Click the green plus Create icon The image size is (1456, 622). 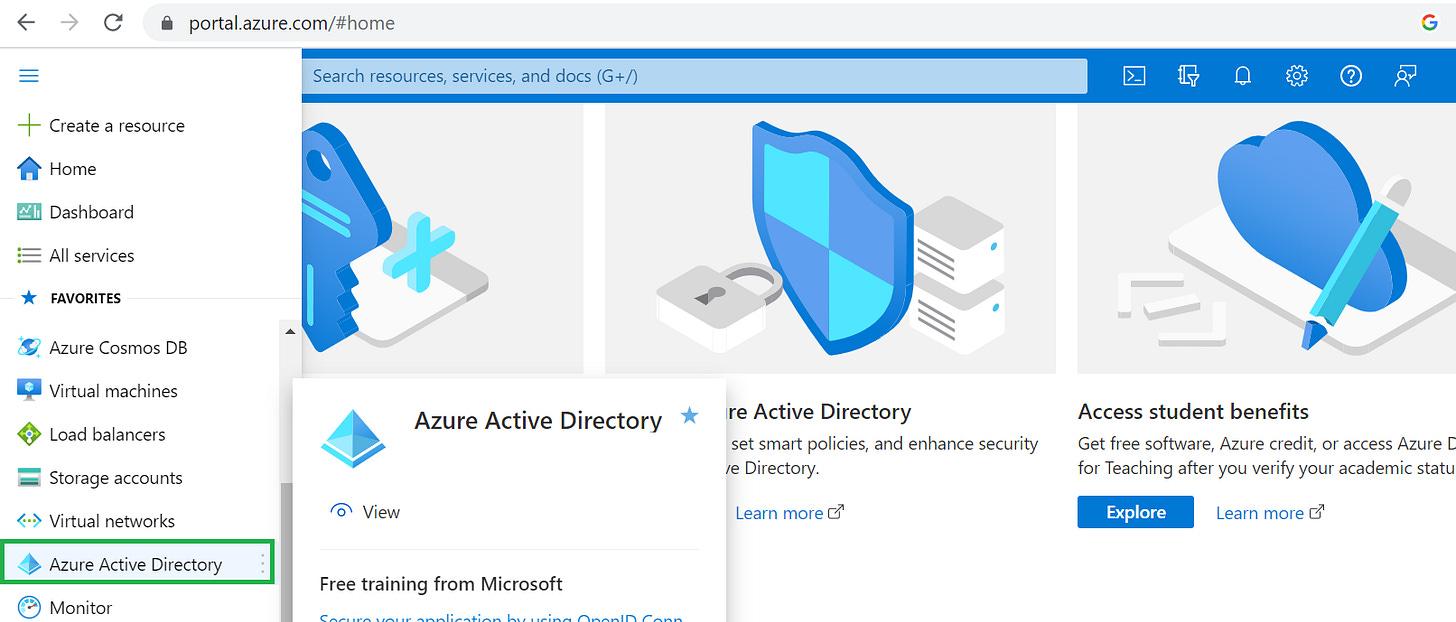pos(29,125)
